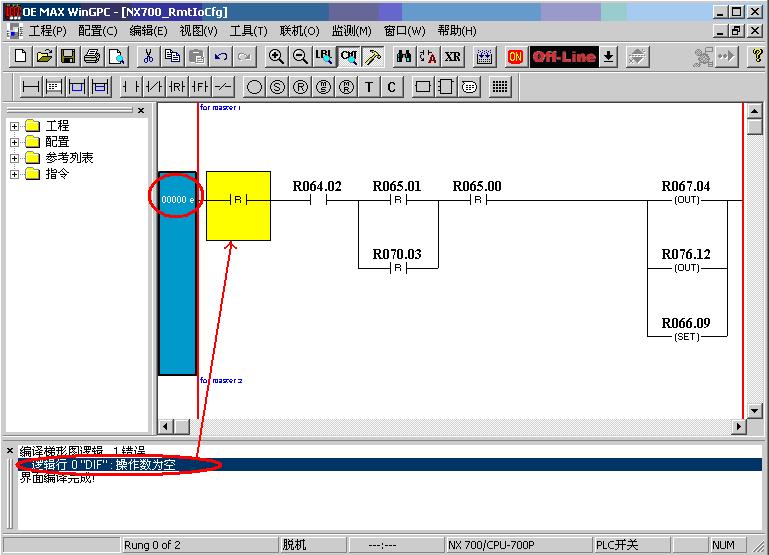This screenshot has width=769, height=555.
Task: Insert a normally open contact
Action: click(x=131, y=87)
